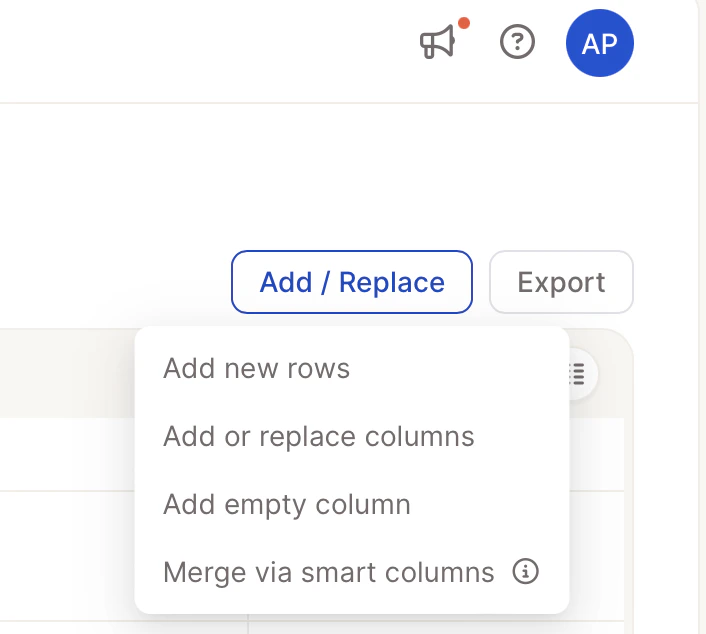This screenshot has width=706, height=634.
Task: Click the help question mark icon
Action: 517,42
